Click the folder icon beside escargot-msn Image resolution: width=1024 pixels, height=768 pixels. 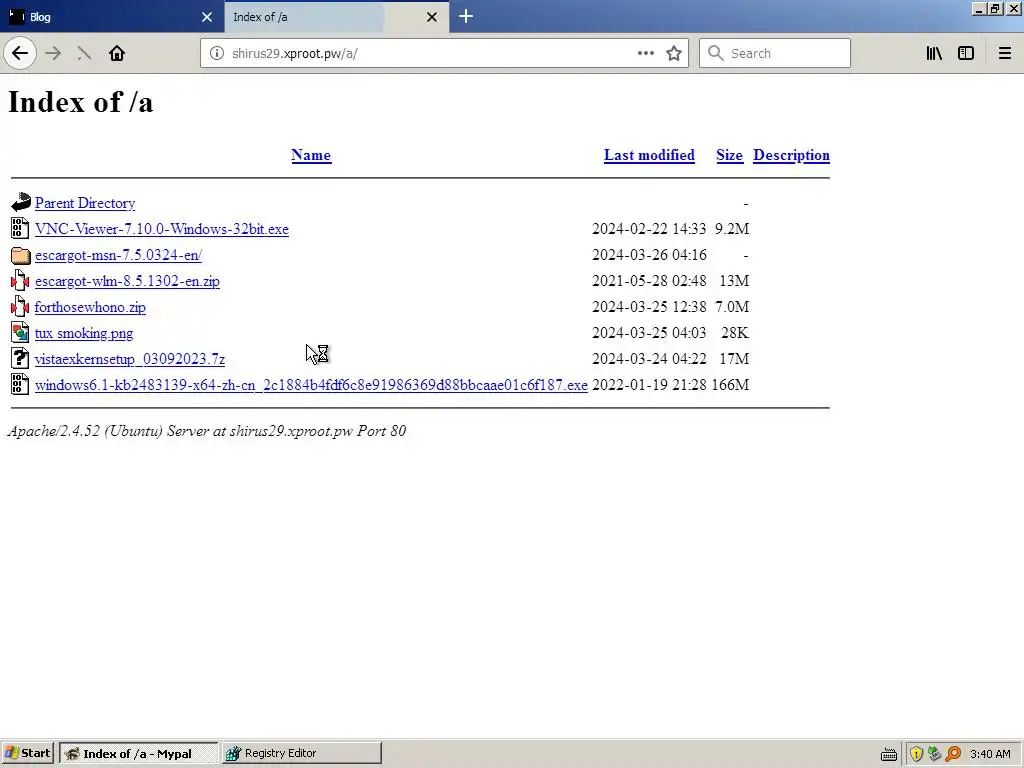[x=21, y=255]
